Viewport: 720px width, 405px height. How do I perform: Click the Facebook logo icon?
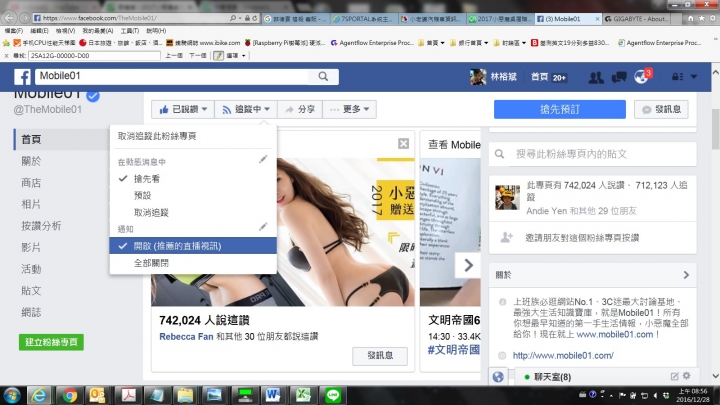click(x=22, y=77)
